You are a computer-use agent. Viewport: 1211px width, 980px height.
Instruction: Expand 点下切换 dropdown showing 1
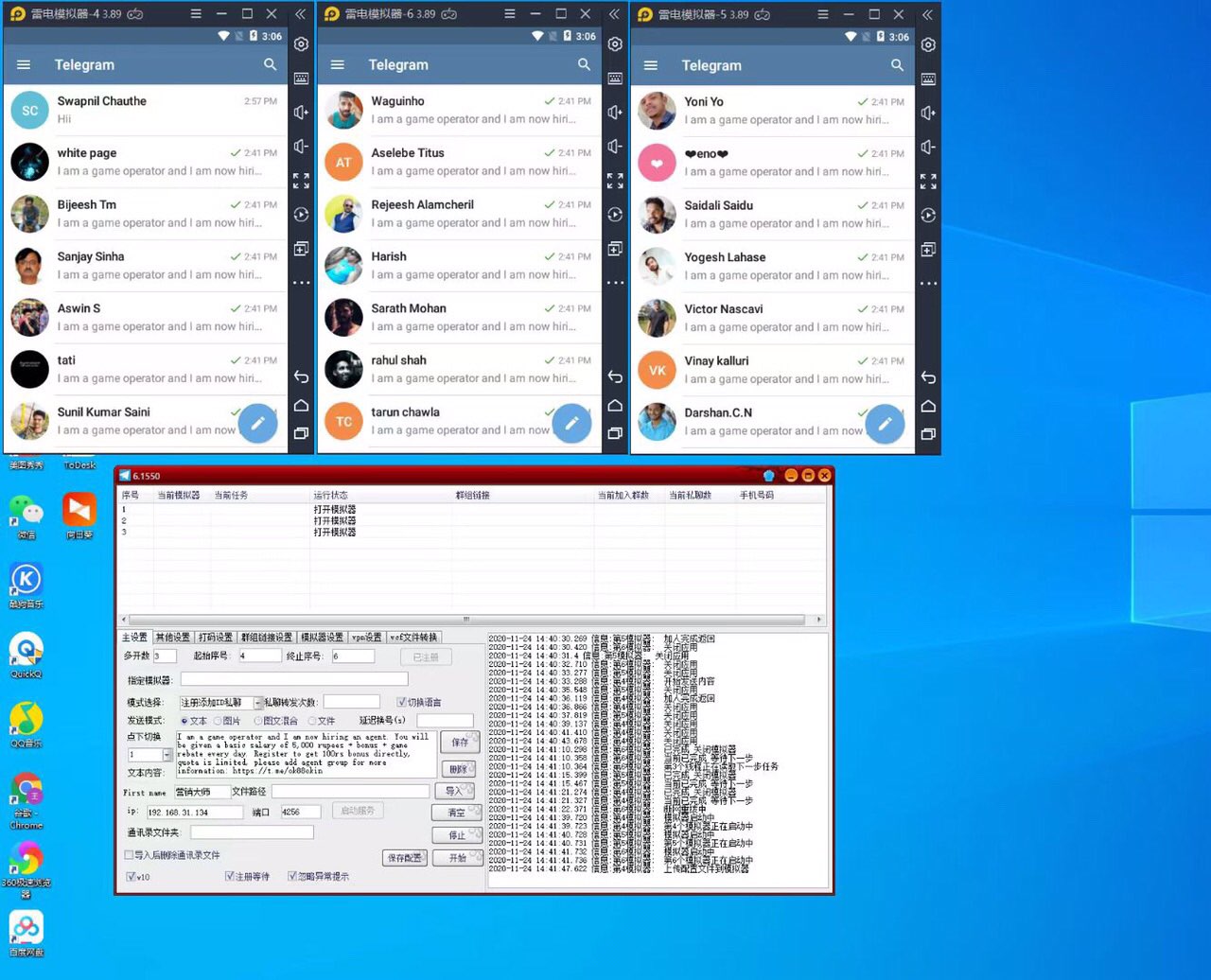coord(167,755)
